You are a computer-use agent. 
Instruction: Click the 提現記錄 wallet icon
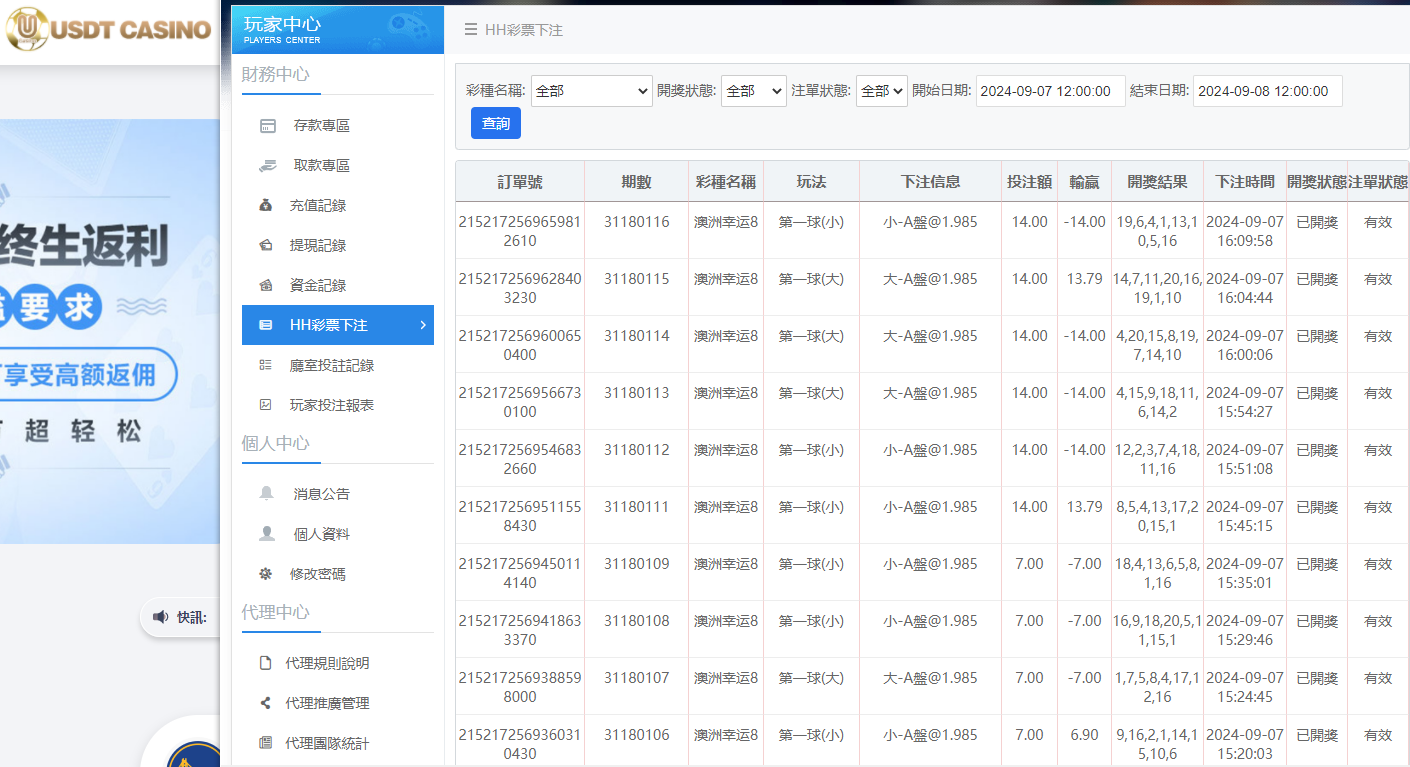click(266, 245)
